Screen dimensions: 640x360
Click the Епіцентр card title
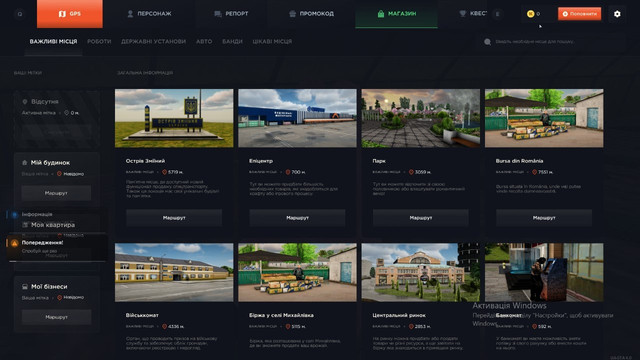coord(261,161)
